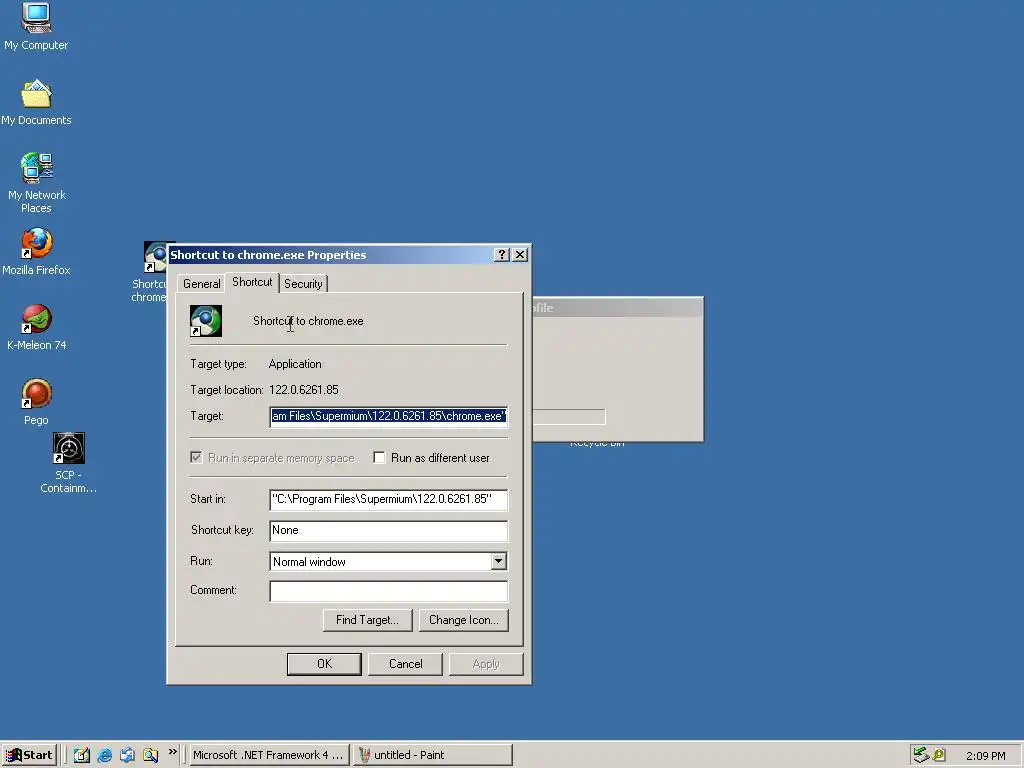Click the Target location value 122.0.6261.85
The width and height of the screenshot is (1024, 768).
304,390
